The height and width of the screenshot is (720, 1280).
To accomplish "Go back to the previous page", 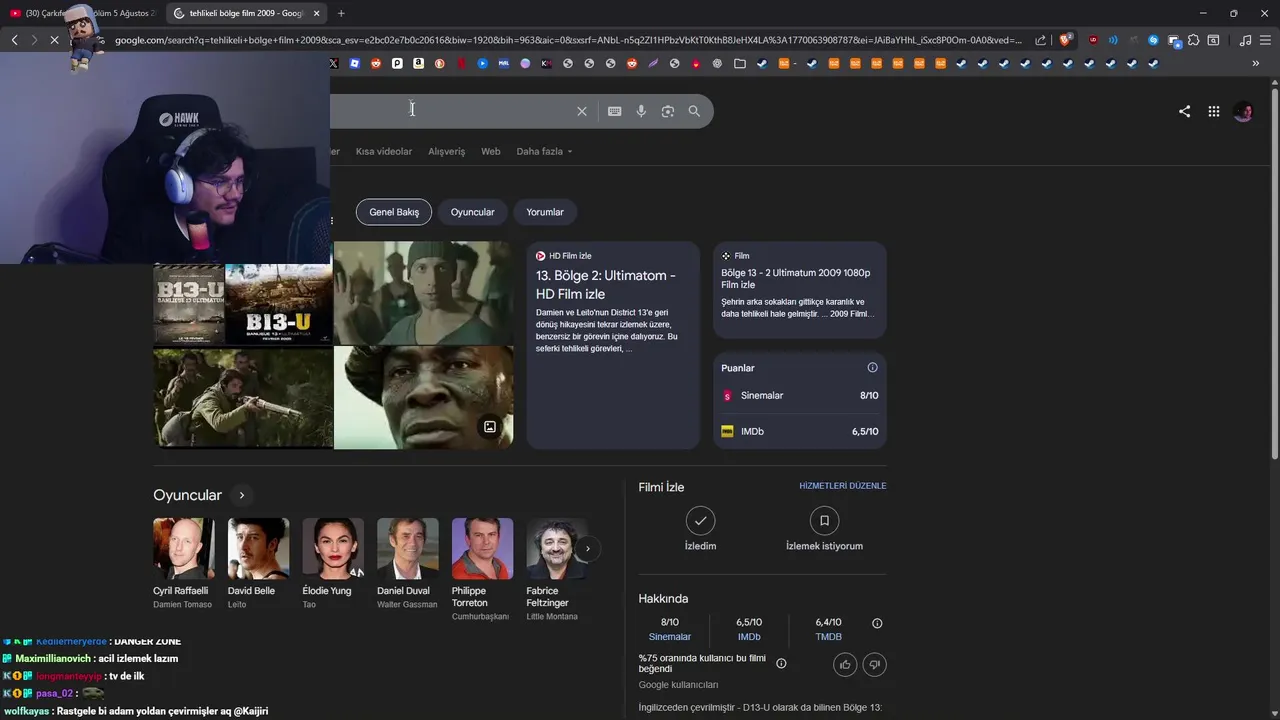I will [x=14, y=40].
